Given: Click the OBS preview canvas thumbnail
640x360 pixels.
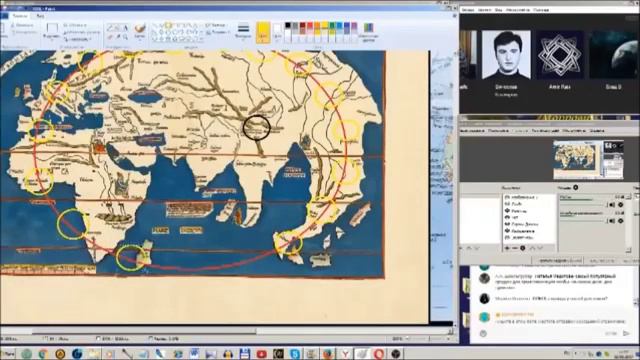Looking at the screenshot, I should (x=588, y=159).
